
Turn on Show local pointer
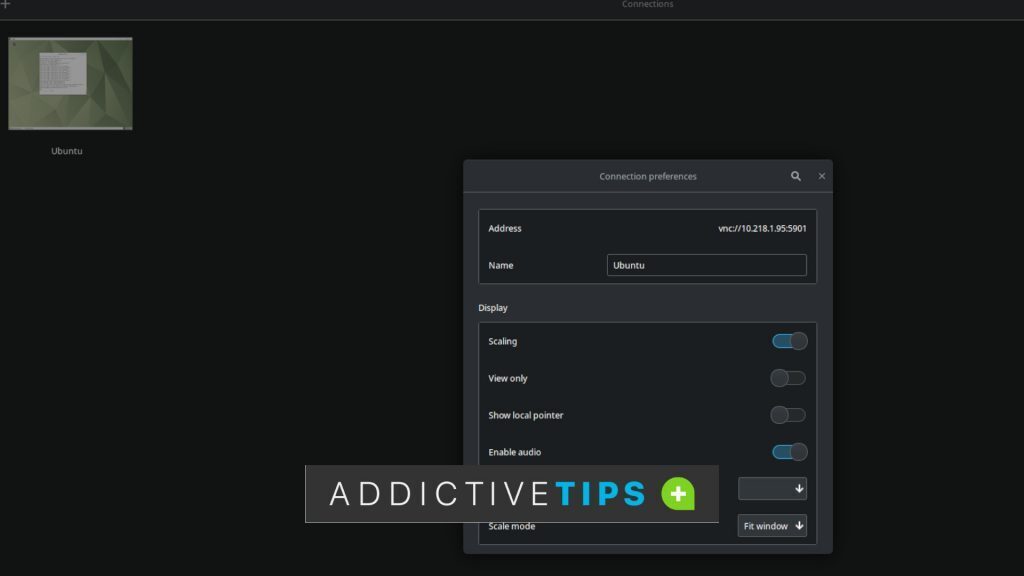(x=789, y=414)
